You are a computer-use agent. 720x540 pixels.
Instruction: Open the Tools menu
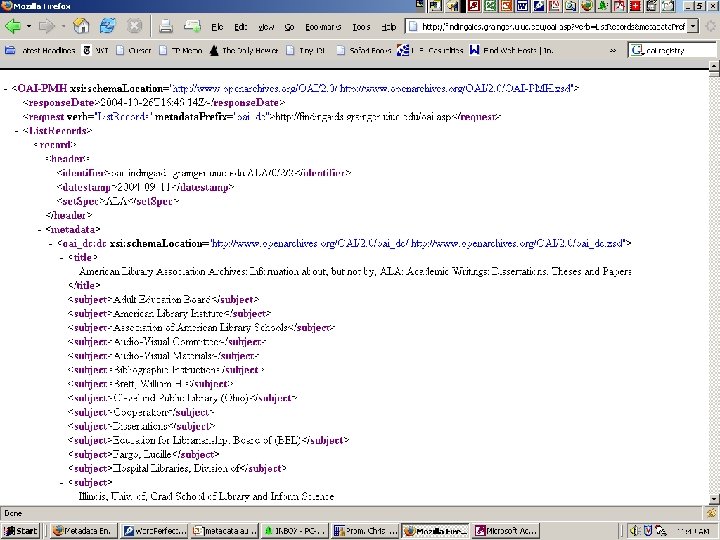361,27
